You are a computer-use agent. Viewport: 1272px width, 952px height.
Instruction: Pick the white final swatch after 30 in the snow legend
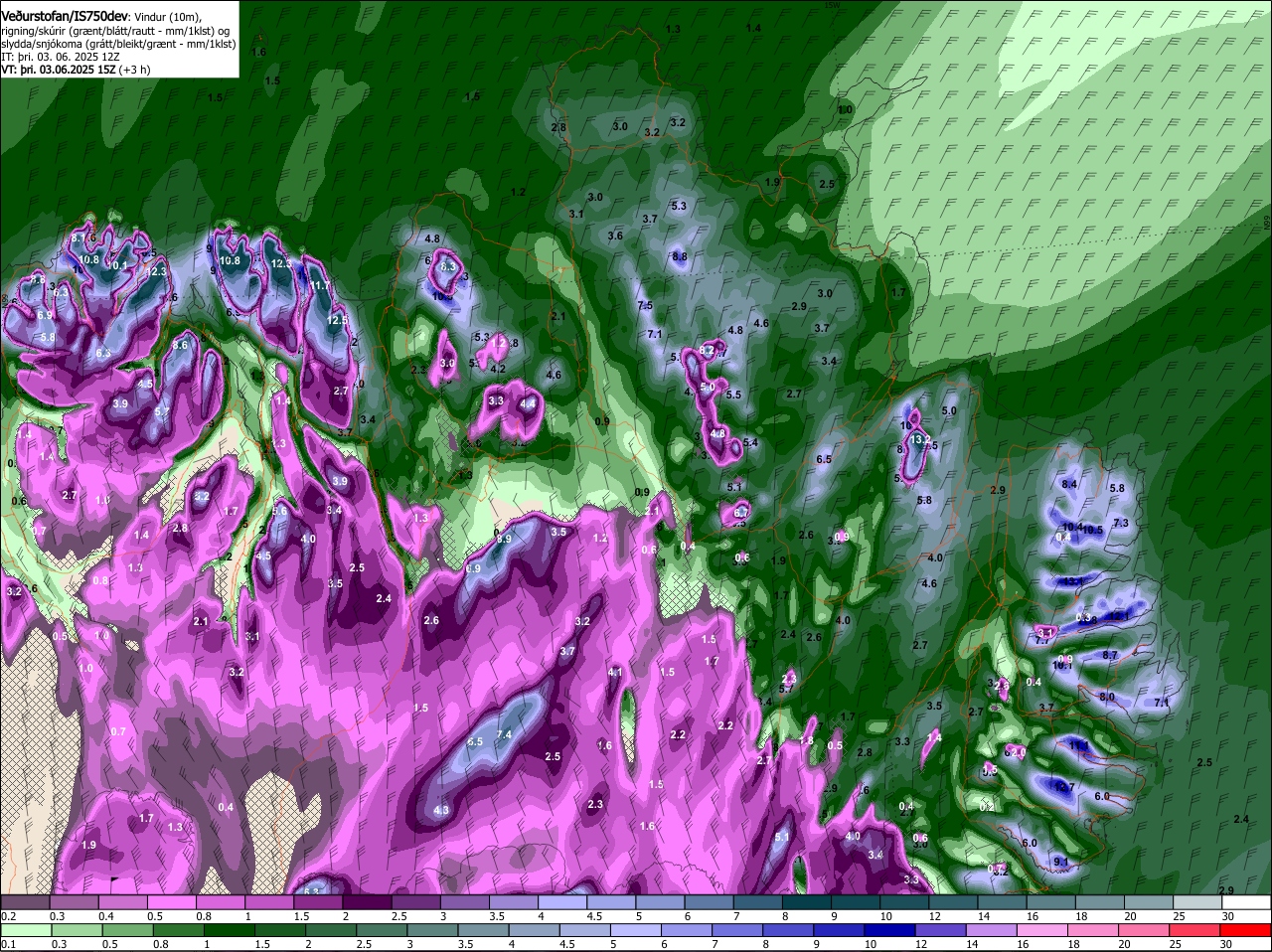(1249, 902)
